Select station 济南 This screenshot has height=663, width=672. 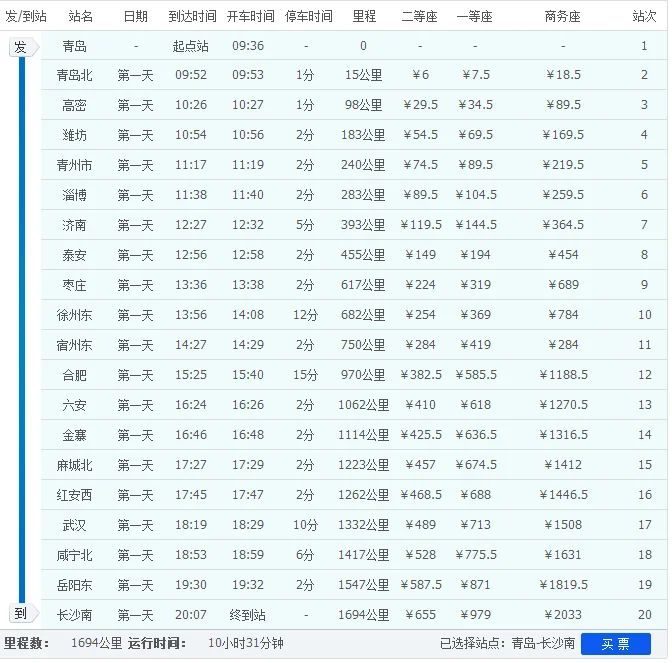pos(75,225)
